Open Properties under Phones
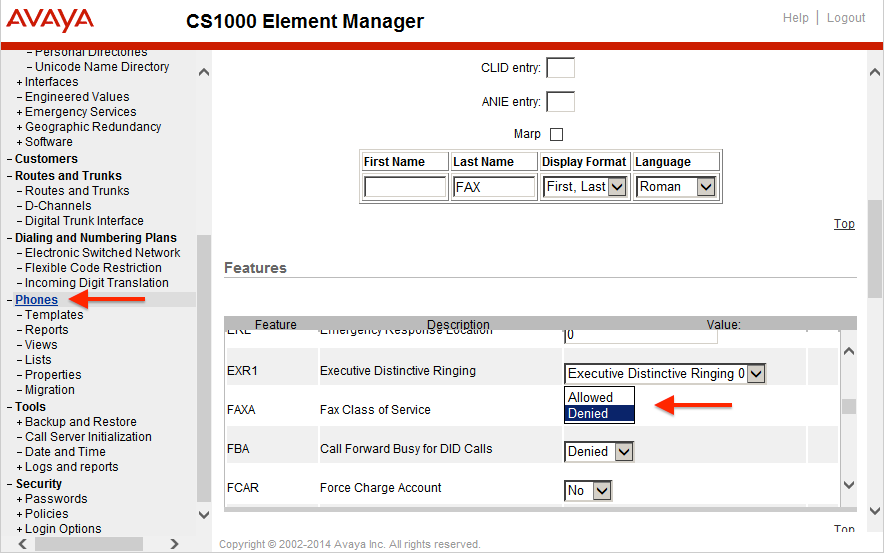884x553 pixels. [x=53, y=375]
